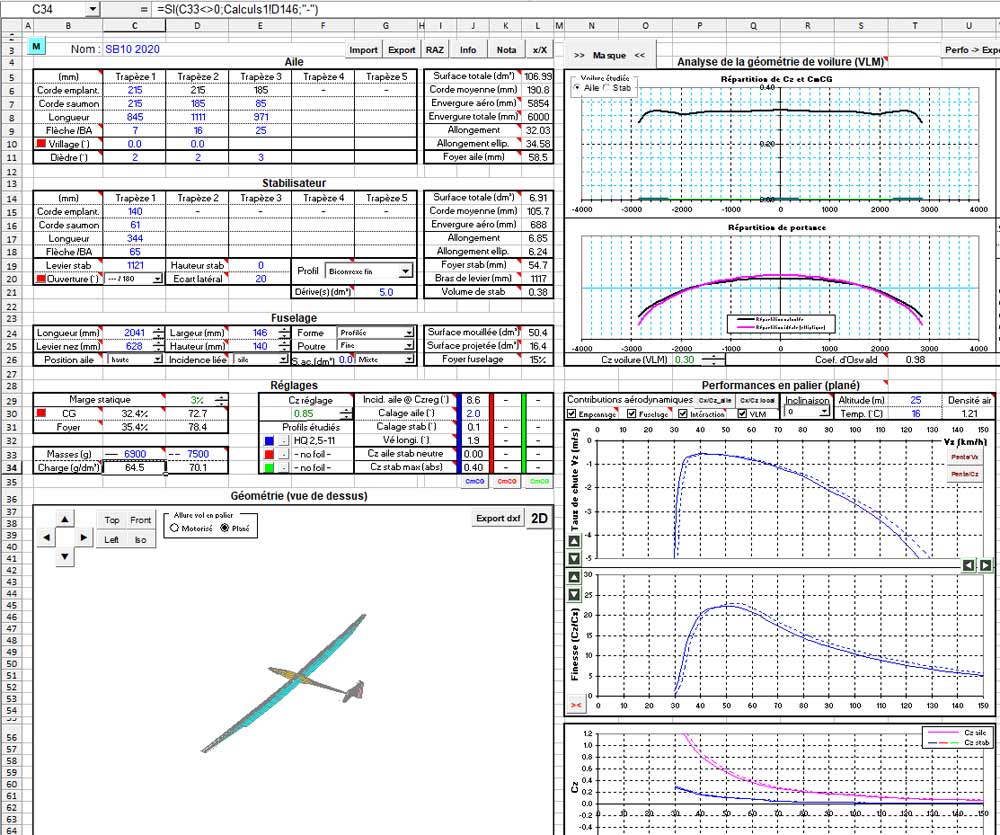Image resolution: width=1000 pixels, height=835 pixels.
Task: Click the green color swatch in Profils étudiés
Action: point(269,468)
